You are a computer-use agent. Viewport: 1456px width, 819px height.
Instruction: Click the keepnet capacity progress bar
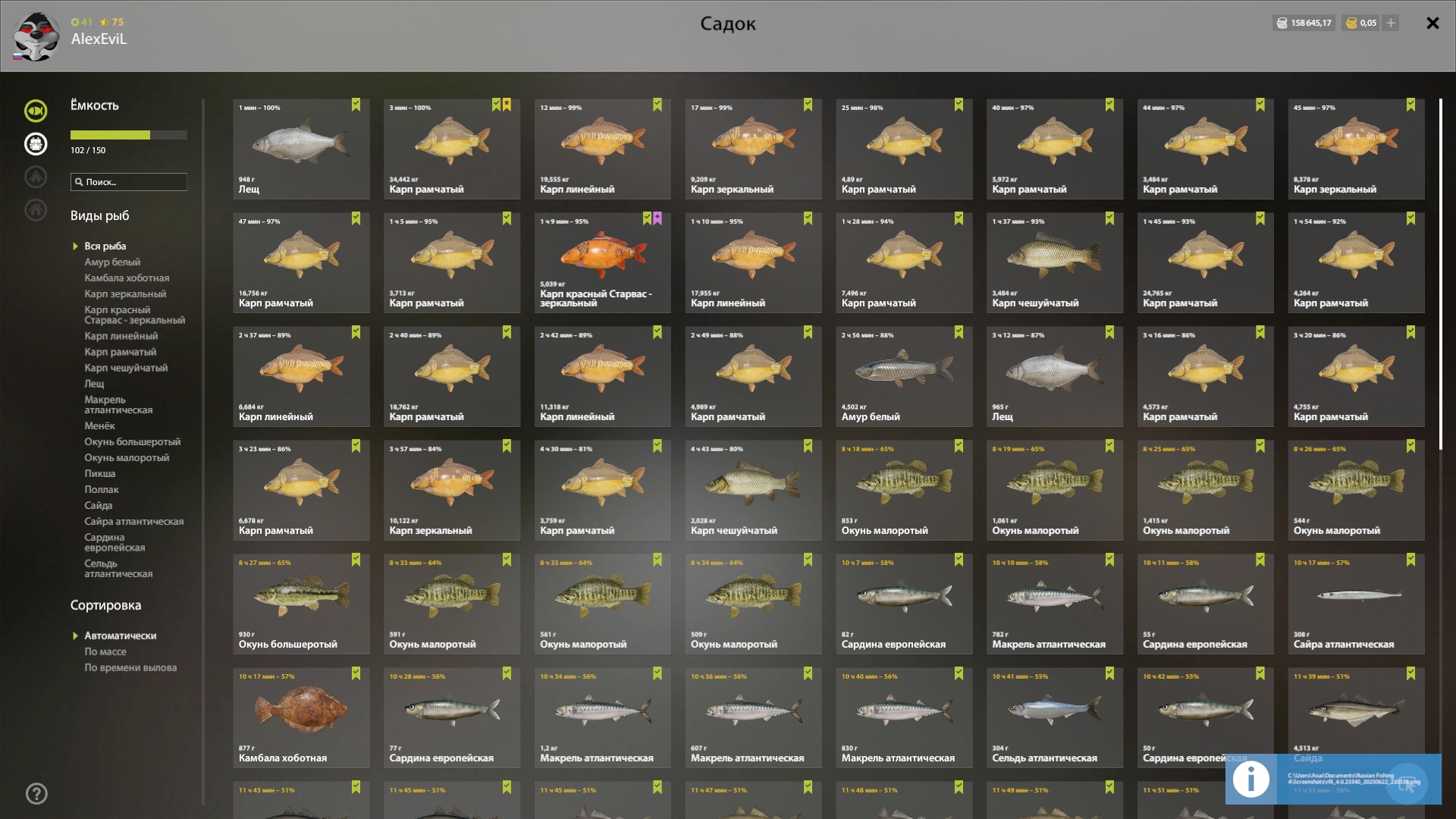[x=129, y=135]
